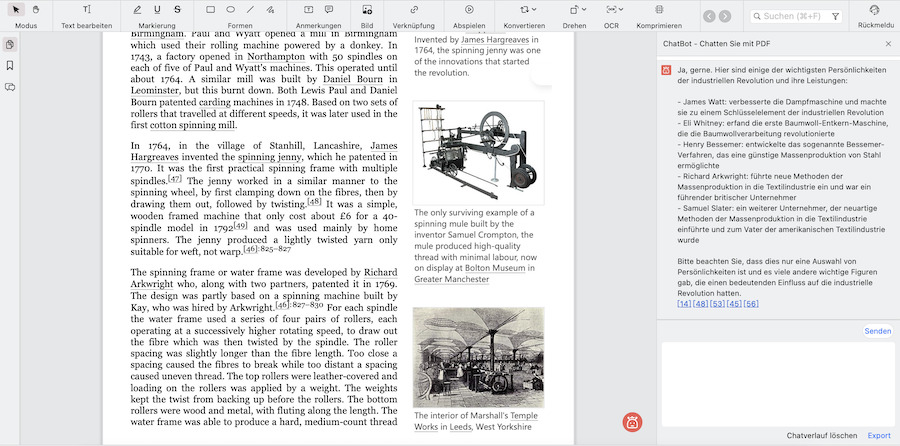Screen dimensions: 900x446
Task: Close the ChatBot panel
Action: point(888,44)
